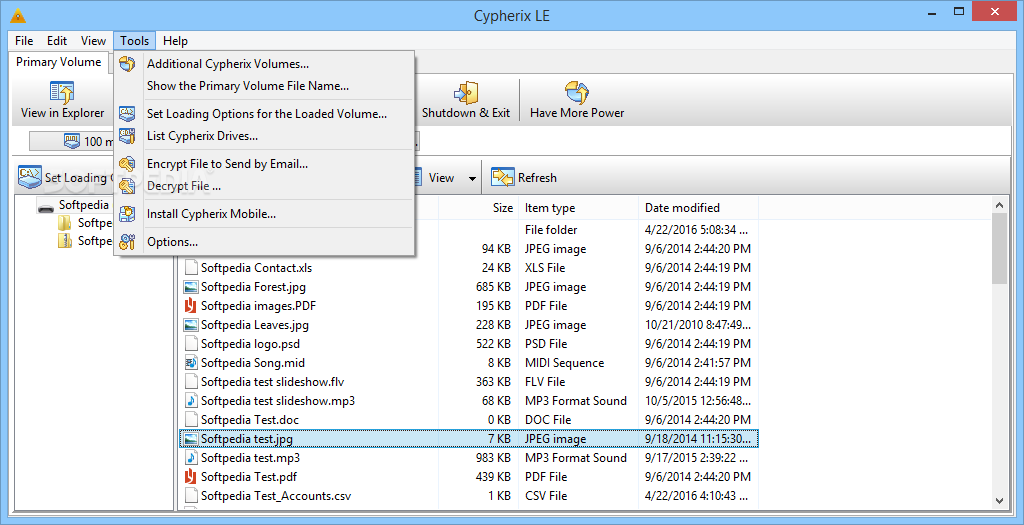Click the Refresh button label

(537, 178)
